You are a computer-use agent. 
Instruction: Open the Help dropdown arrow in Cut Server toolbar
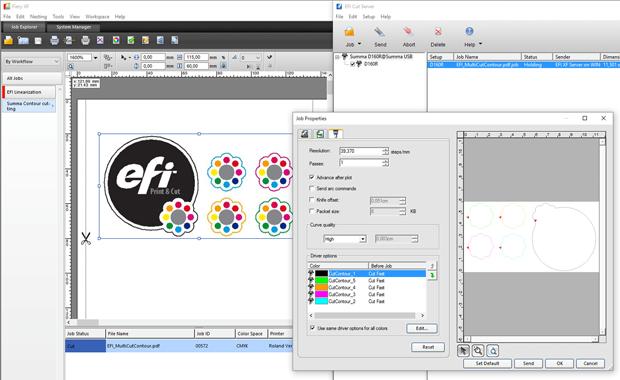(480, 44)
